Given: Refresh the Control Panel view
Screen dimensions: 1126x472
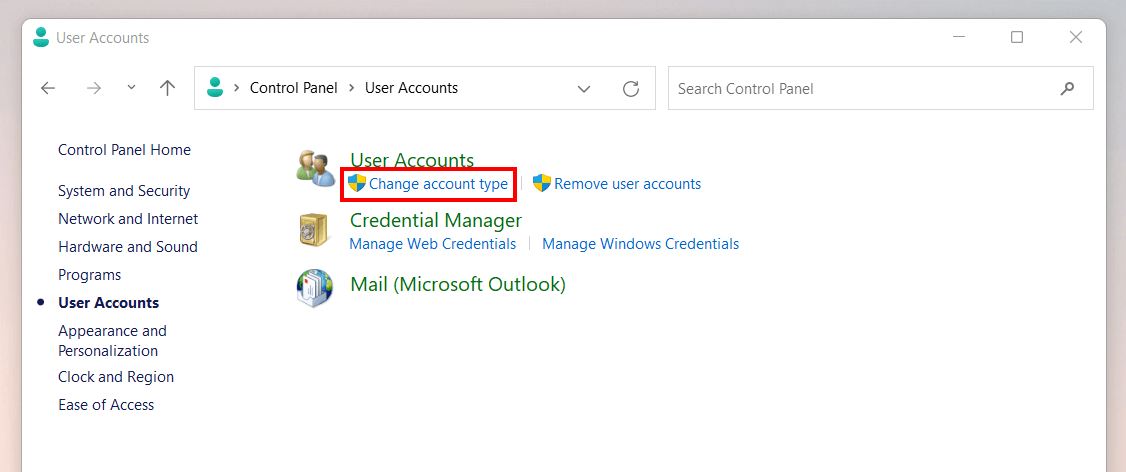Looking at the screenshot, I should pos(631,88).
